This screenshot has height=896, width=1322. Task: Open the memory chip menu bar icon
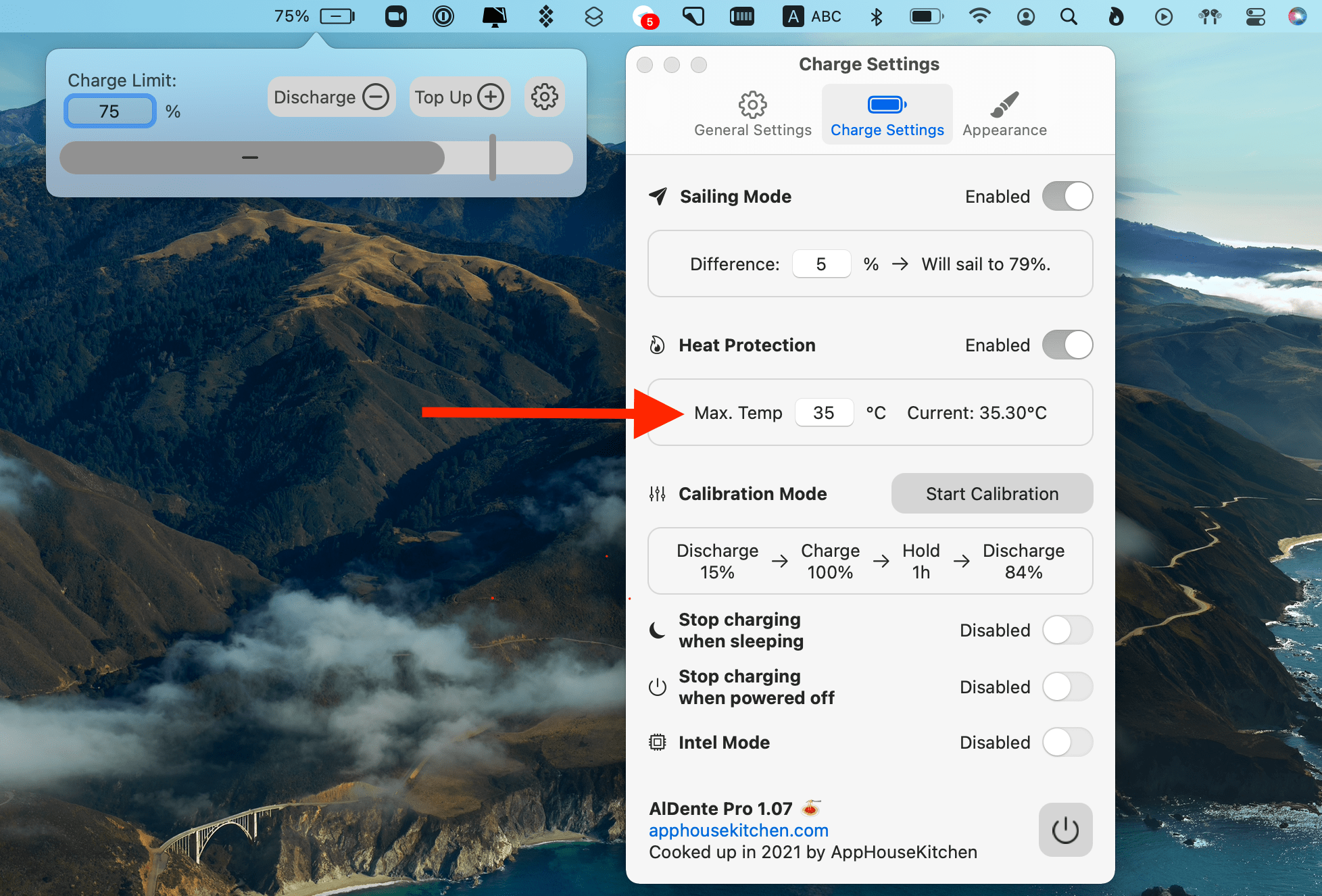click(x=742, y=16)
